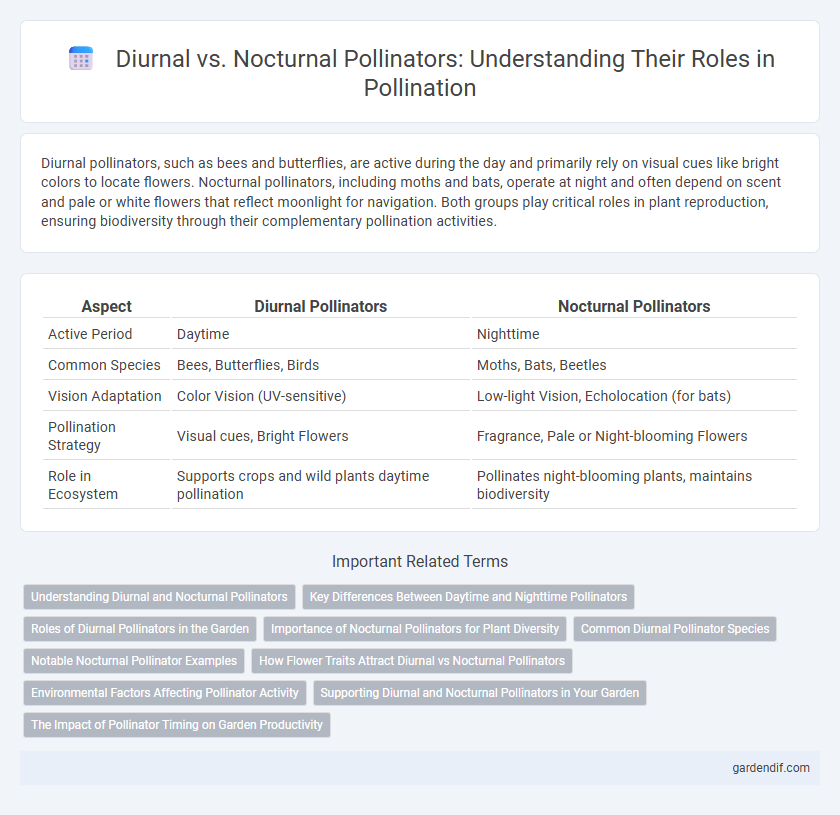Image resolution: width=840 pixels, height=815 pixels.
Task: Select the 'Nocturnal Pollinators' column header
Action: (634, 306)
